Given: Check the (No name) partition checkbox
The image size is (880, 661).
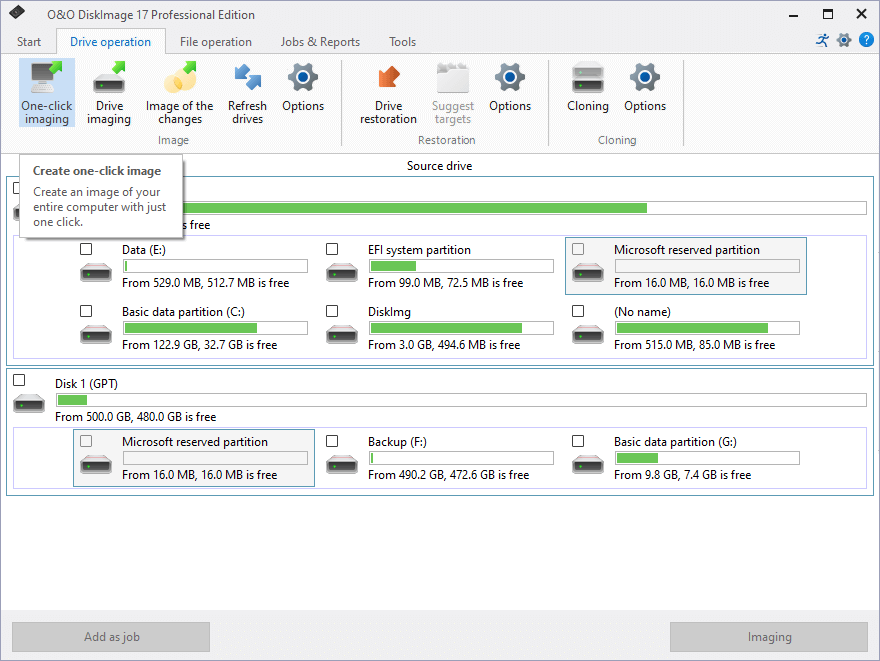Looking at the screenshot, I should coord(578,311).
